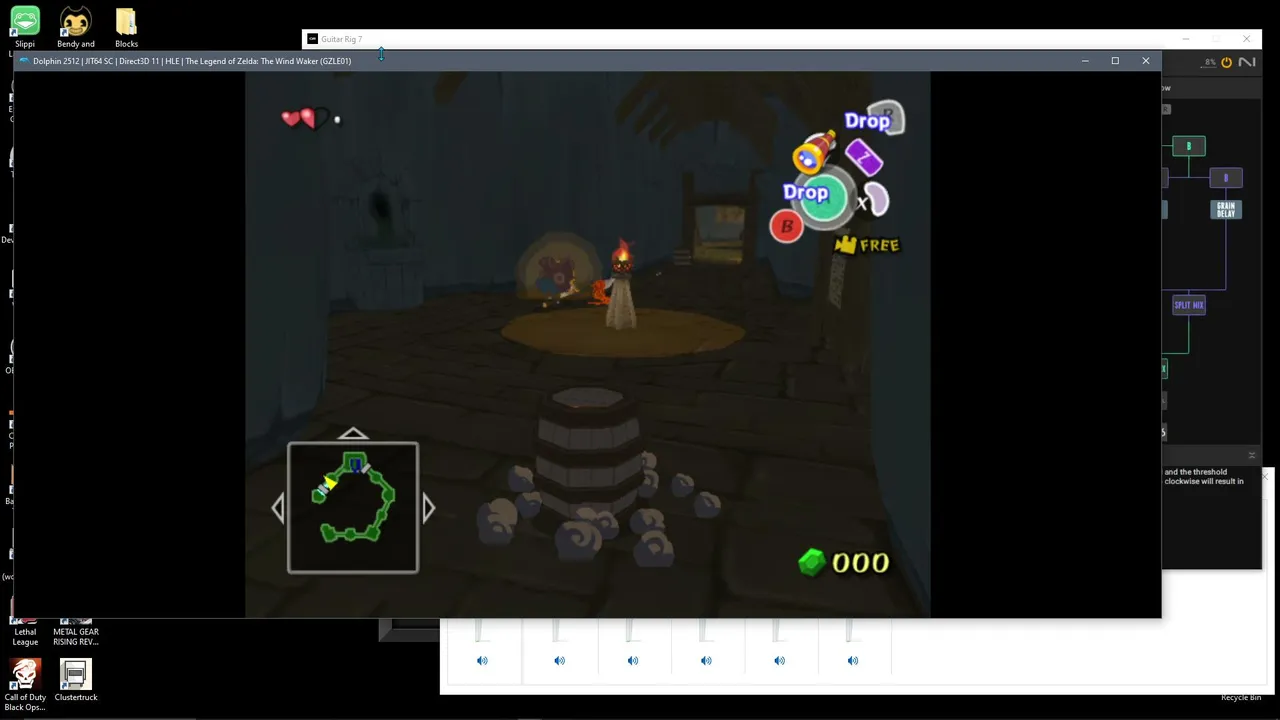This screenshot has width=1280, height=720.
Task: Click the barrel in the game room
Action: [588, 453]
